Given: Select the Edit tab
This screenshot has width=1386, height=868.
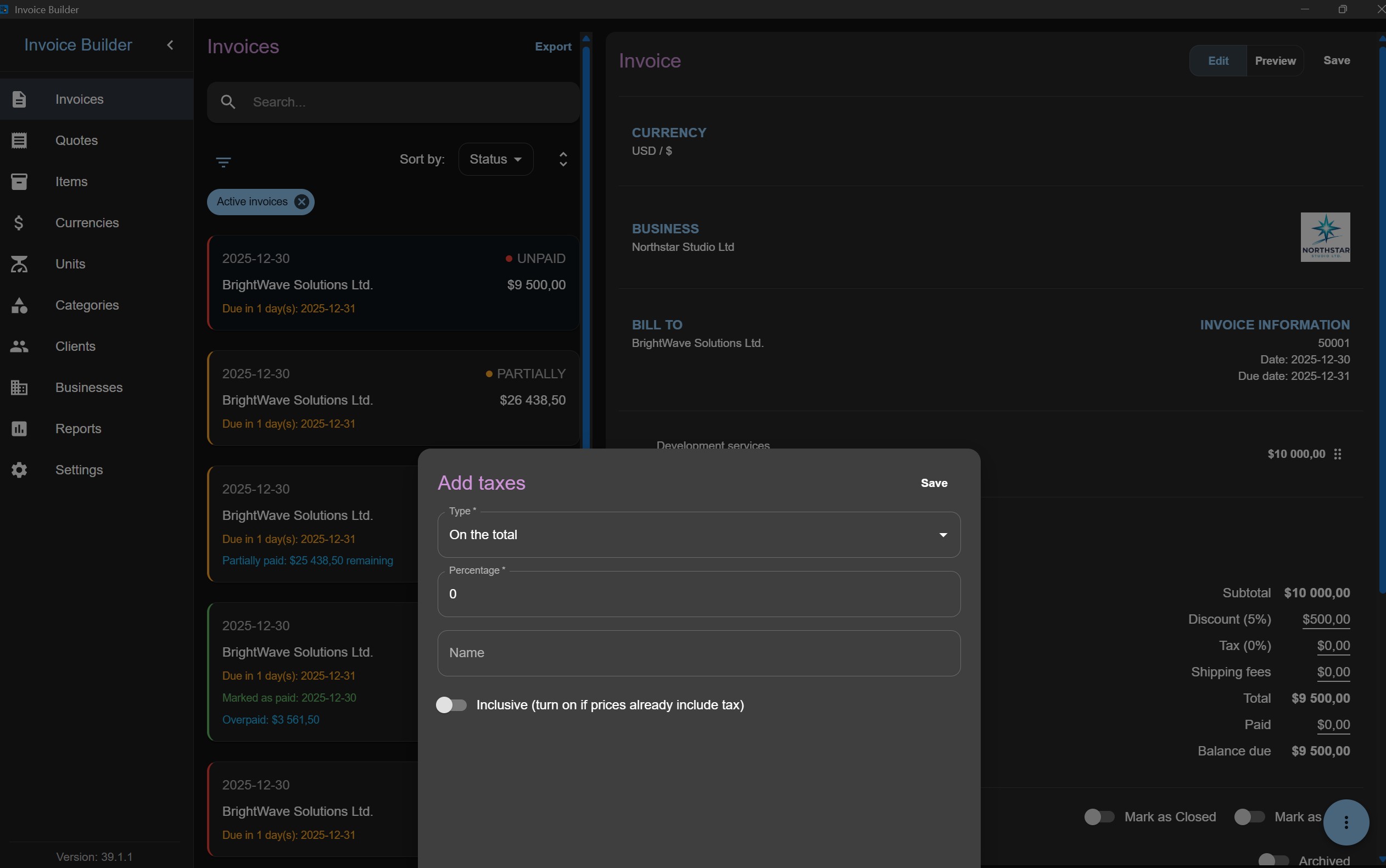Looking at the screenshot, I should [x=1218, y=61].
